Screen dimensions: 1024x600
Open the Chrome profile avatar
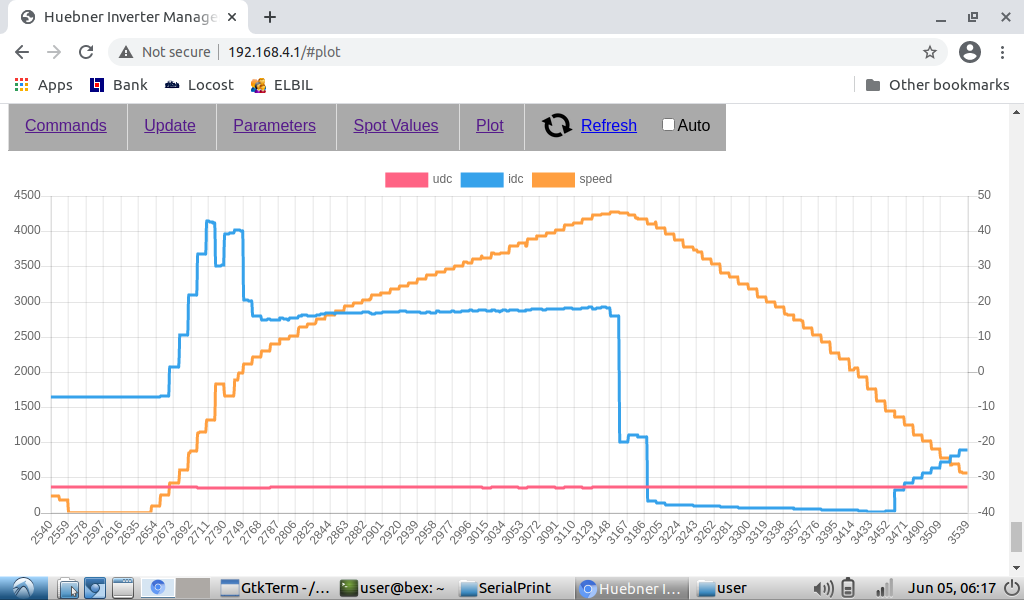pos(969,52)
